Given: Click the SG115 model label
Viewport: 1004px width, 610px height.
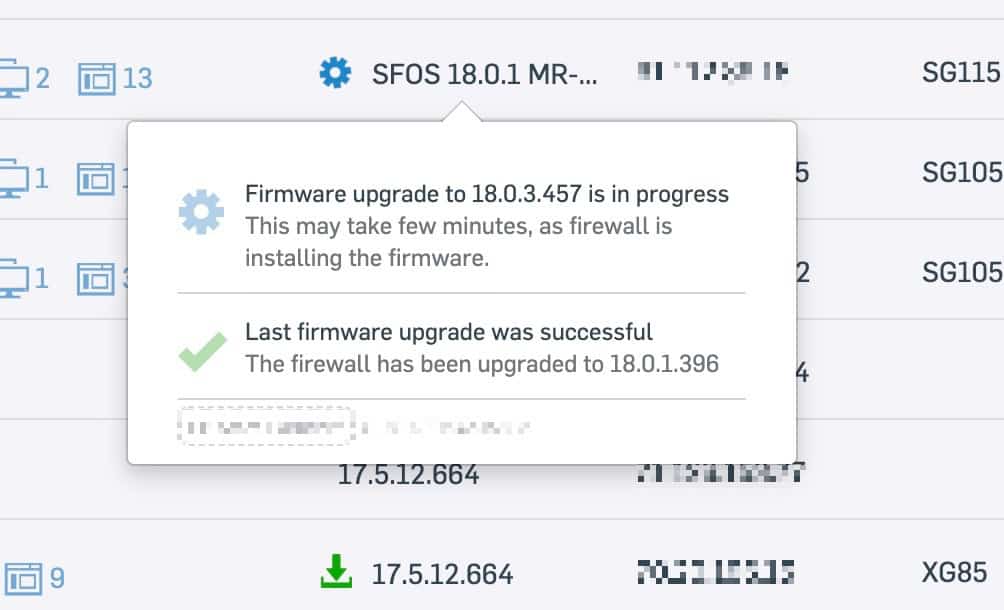Looking at the screenshot, I should (961, 73).
